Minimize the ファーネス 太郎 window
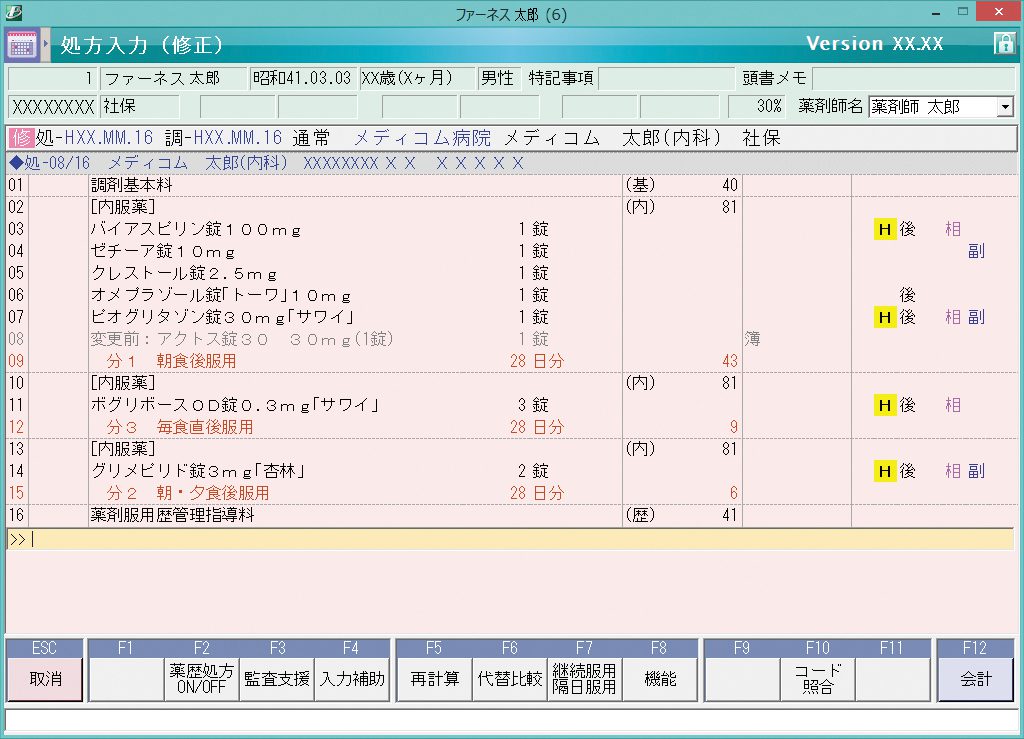Image resolution: width=1024 pixels, height=739 pixels. click(x=935, y=12)
